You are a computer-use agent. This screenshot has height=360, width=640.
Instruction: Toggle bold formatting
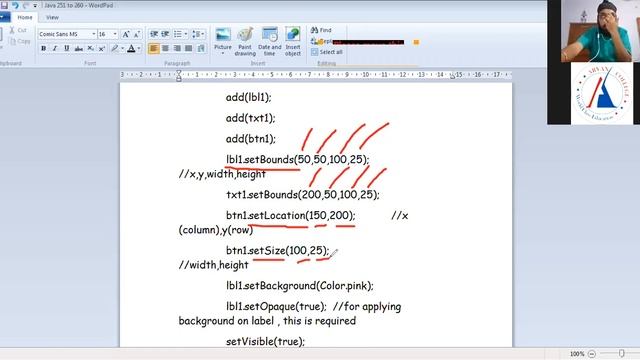[43, 49]
